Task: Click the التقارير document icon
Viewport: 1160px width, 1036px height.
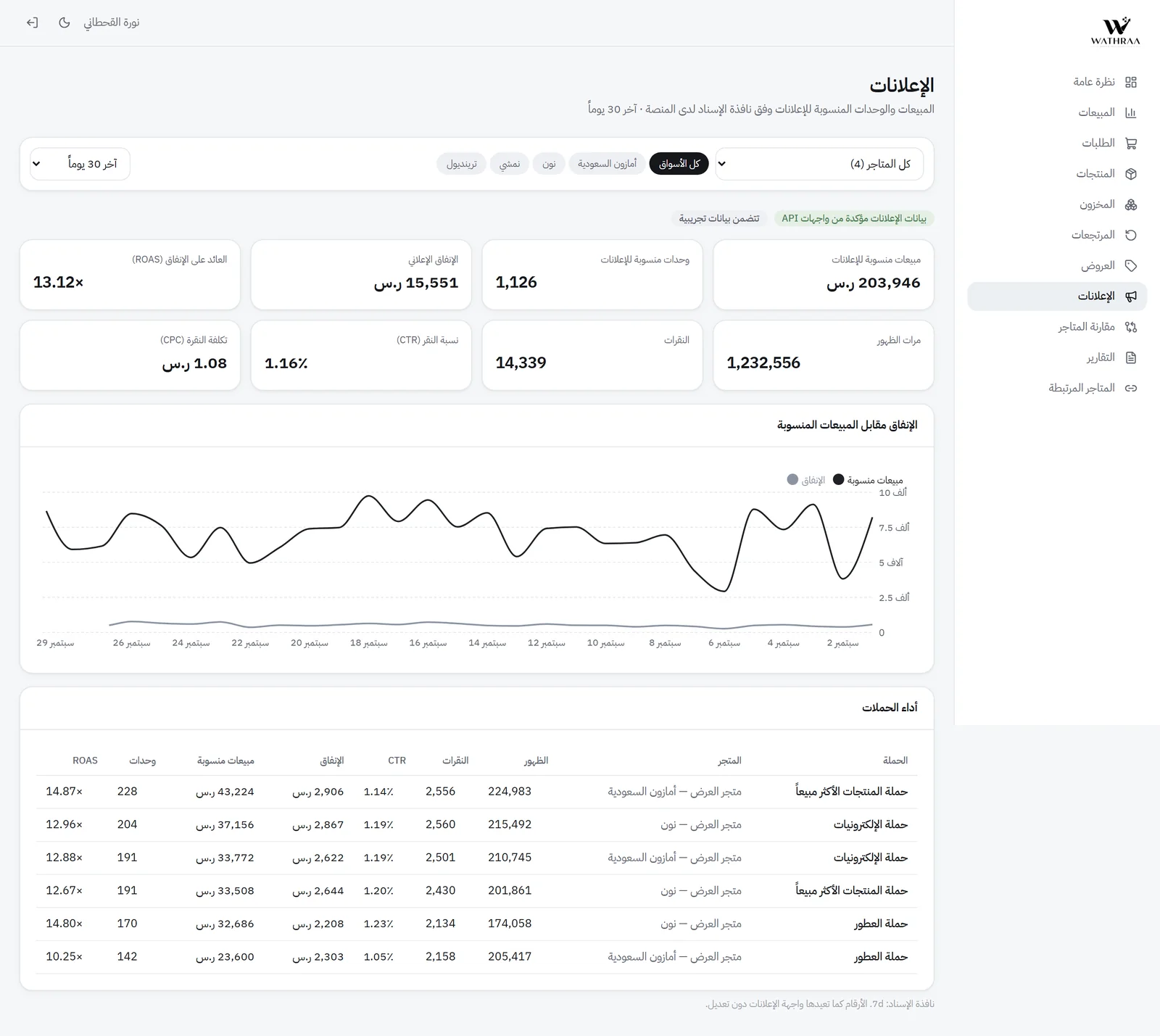Action: point(1131,357)
